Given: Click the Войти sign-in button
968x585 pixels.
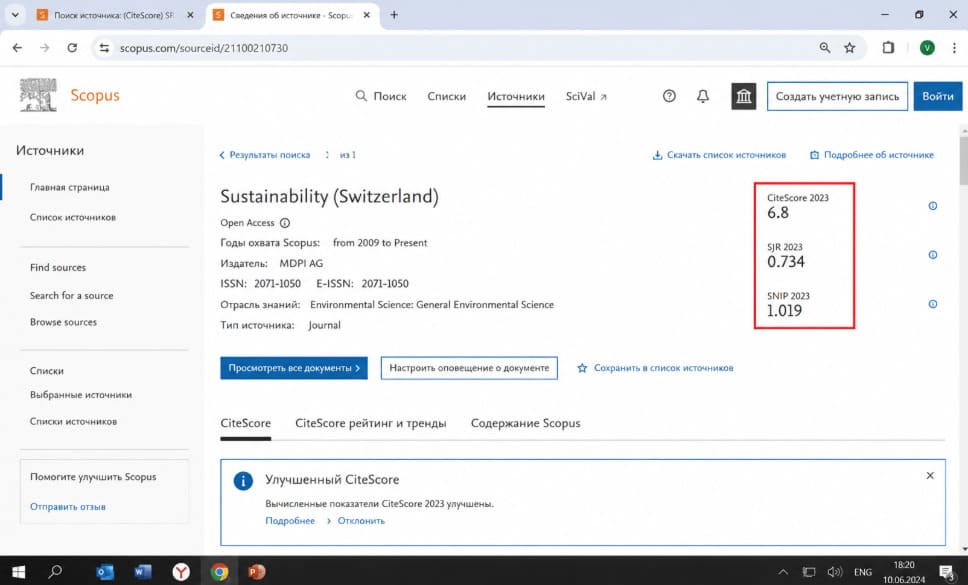Looking at the screenshot, I should click(938, 96).
